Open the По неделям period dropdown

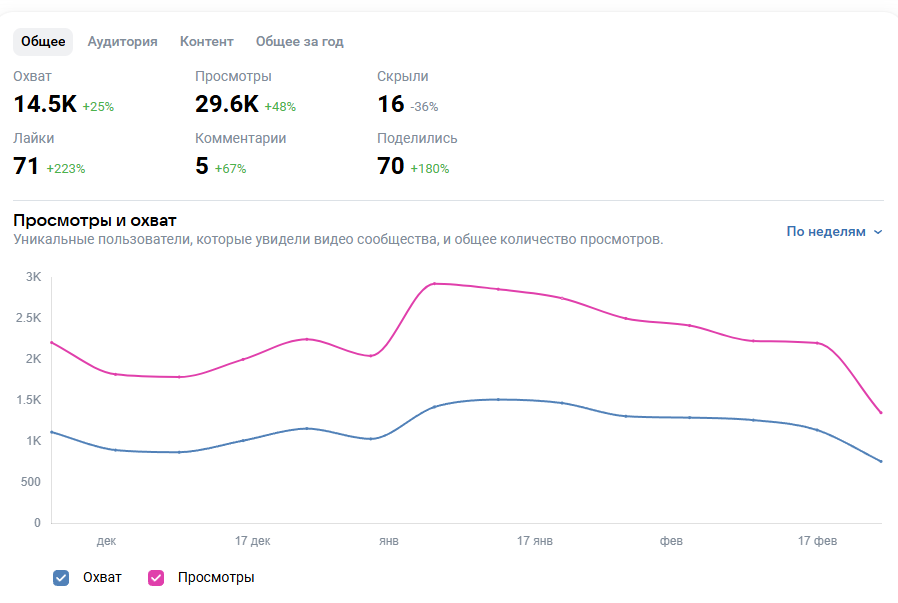tap(834, 231)
